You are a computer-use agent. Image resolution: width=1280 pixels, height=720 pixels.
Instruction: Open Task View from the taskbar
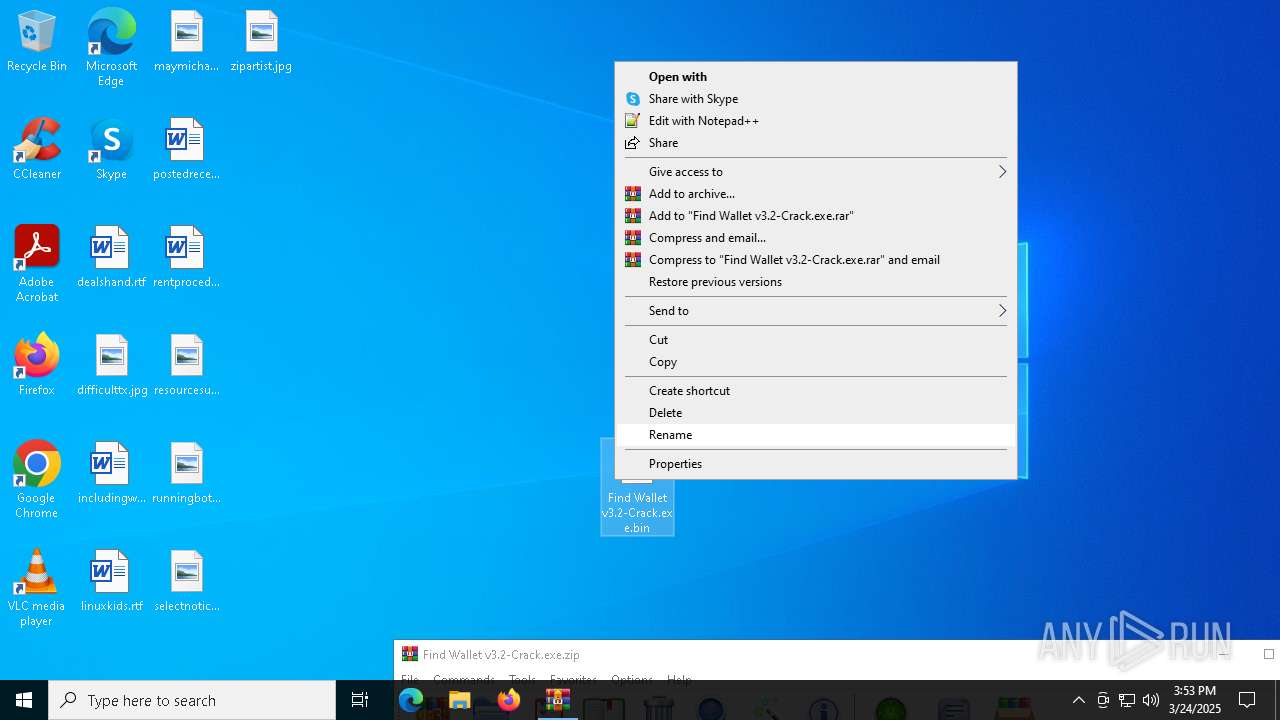[x=360, y=700]
